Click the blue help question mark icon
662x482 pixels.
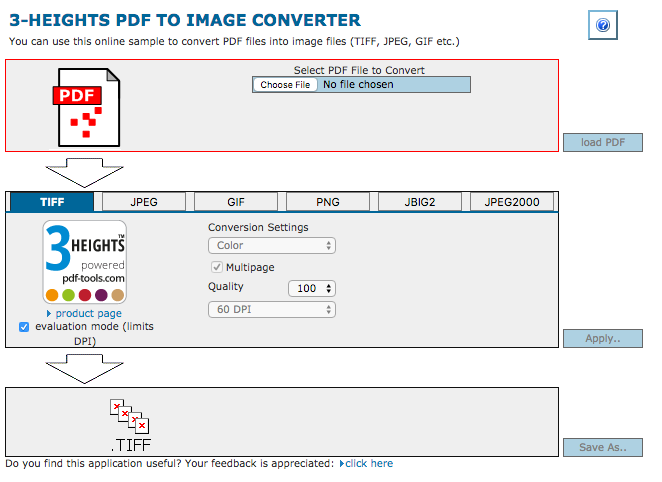point(602,25)
